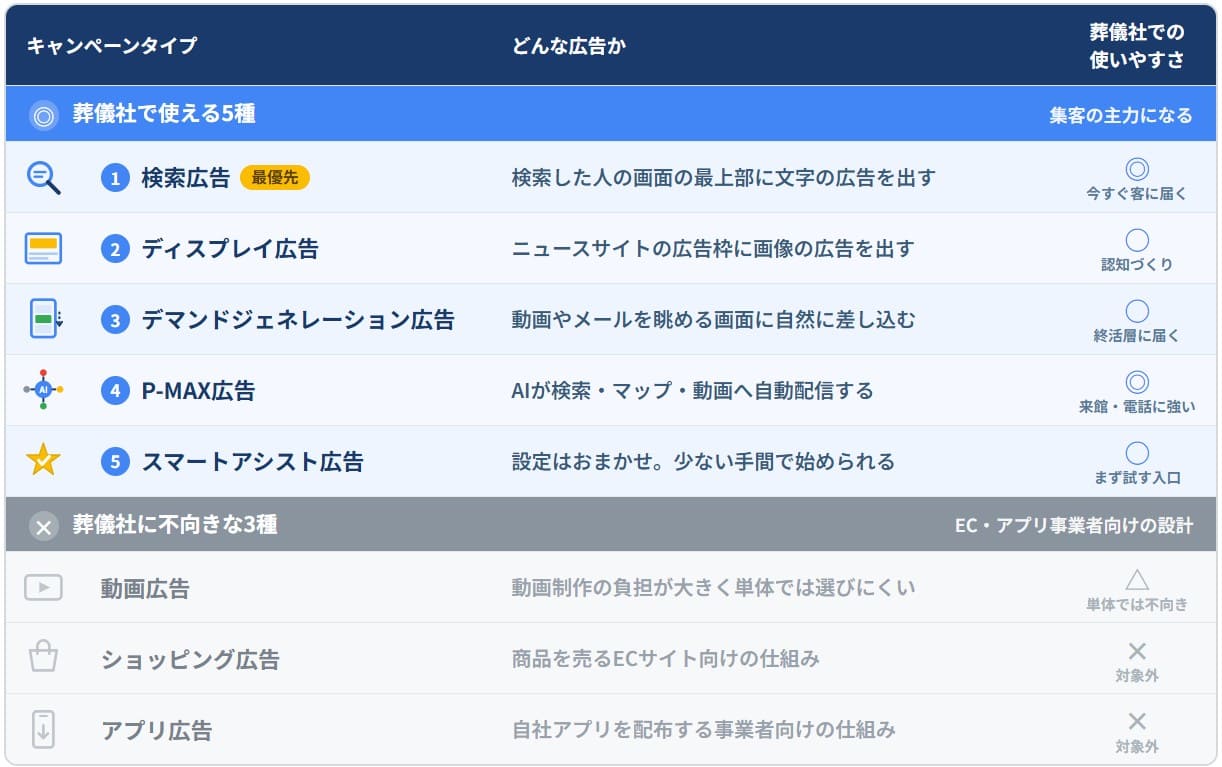This screenshot has height=767, width=1222.
Task: Click the 検索広告 campaign name
Action: coord(186,178)
